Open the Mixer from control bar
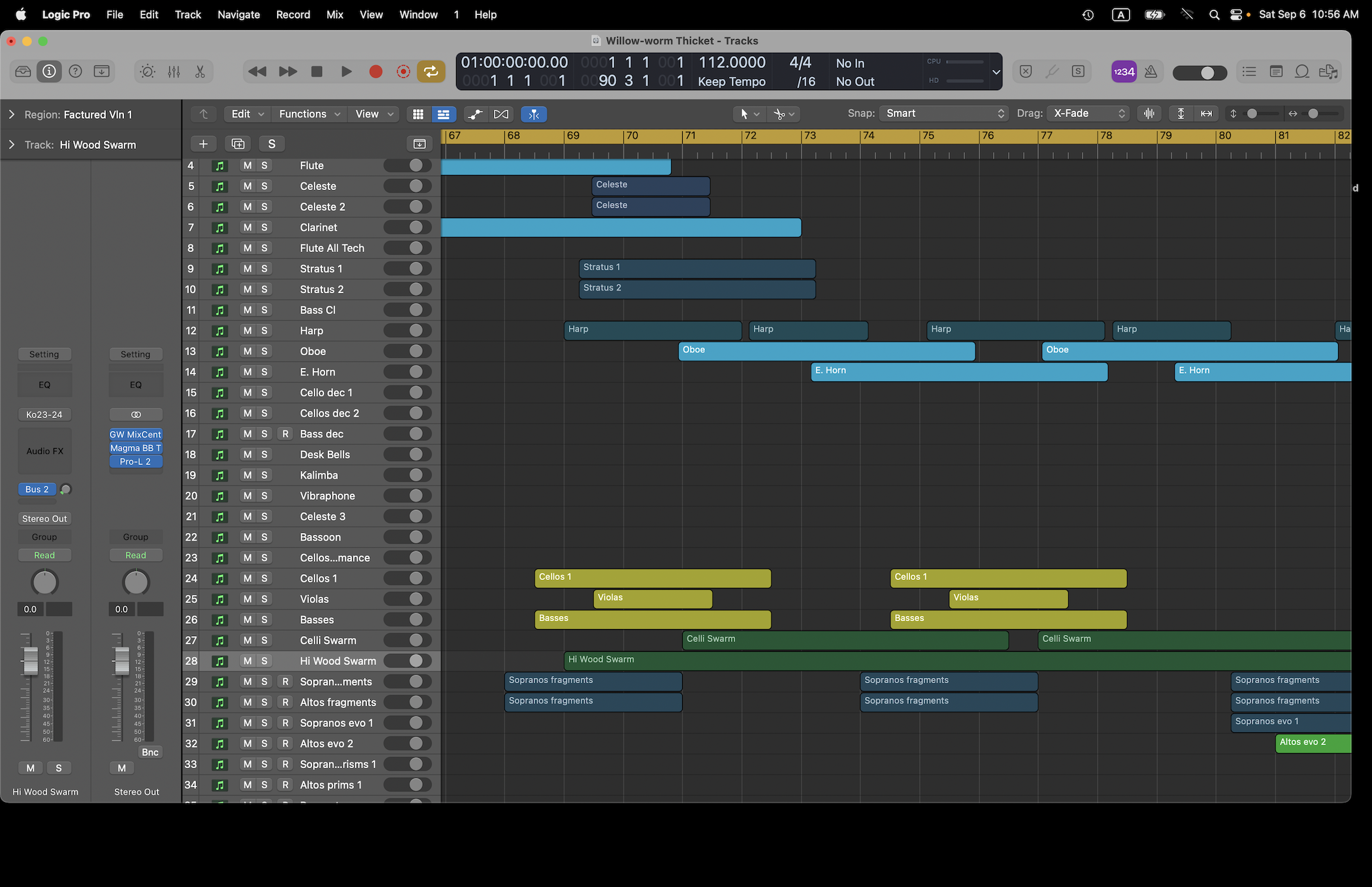Viewport: 1372px width, 887px height. click(x=174, y=72)
